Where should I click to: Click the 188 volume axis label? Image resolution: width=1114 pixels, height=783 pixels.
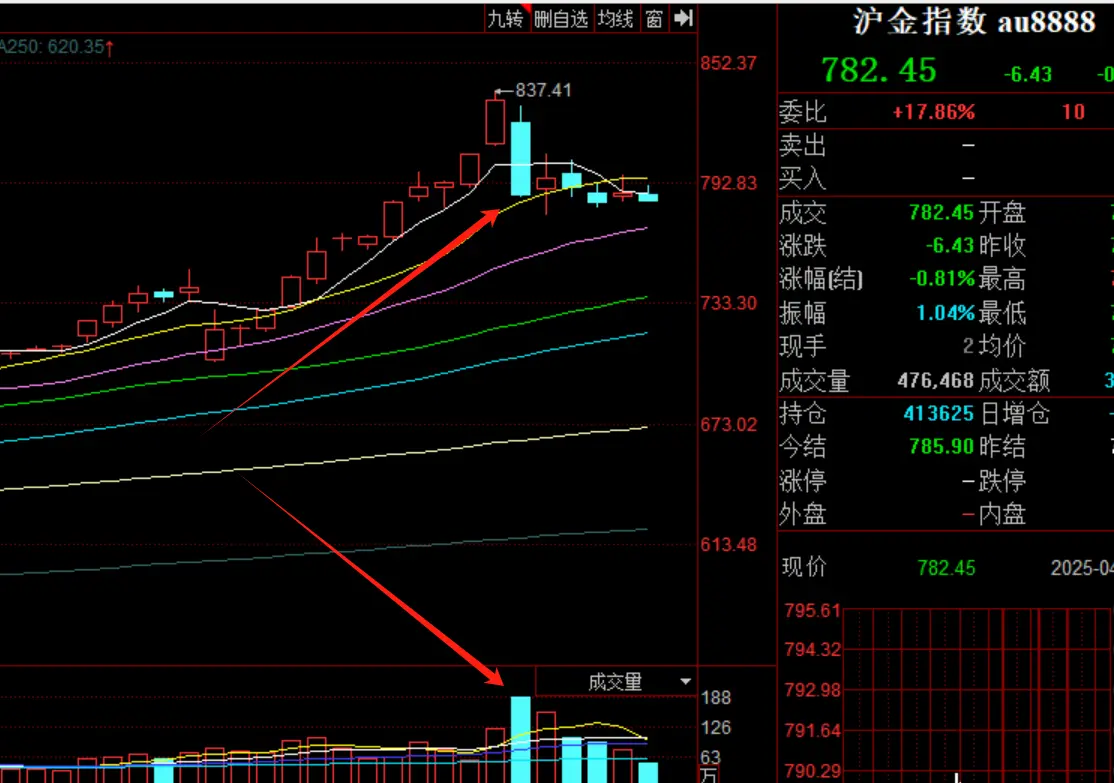click(x=716, y=698)
